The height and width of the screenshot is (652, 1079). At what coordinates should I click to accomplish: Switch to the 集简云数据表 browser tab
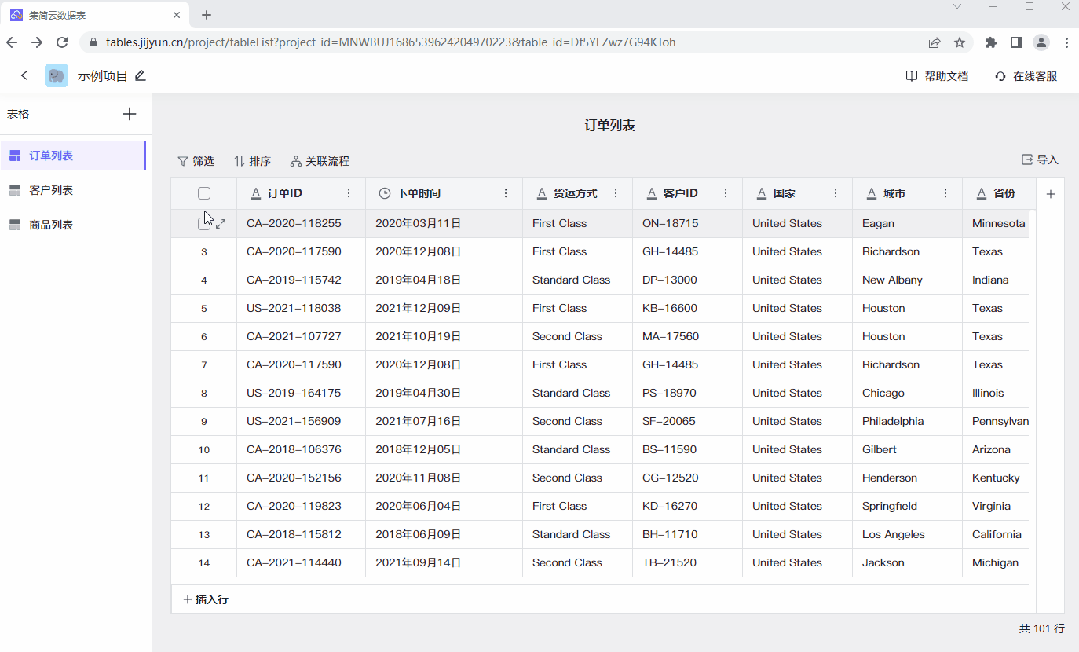click(x=95, y=14)
